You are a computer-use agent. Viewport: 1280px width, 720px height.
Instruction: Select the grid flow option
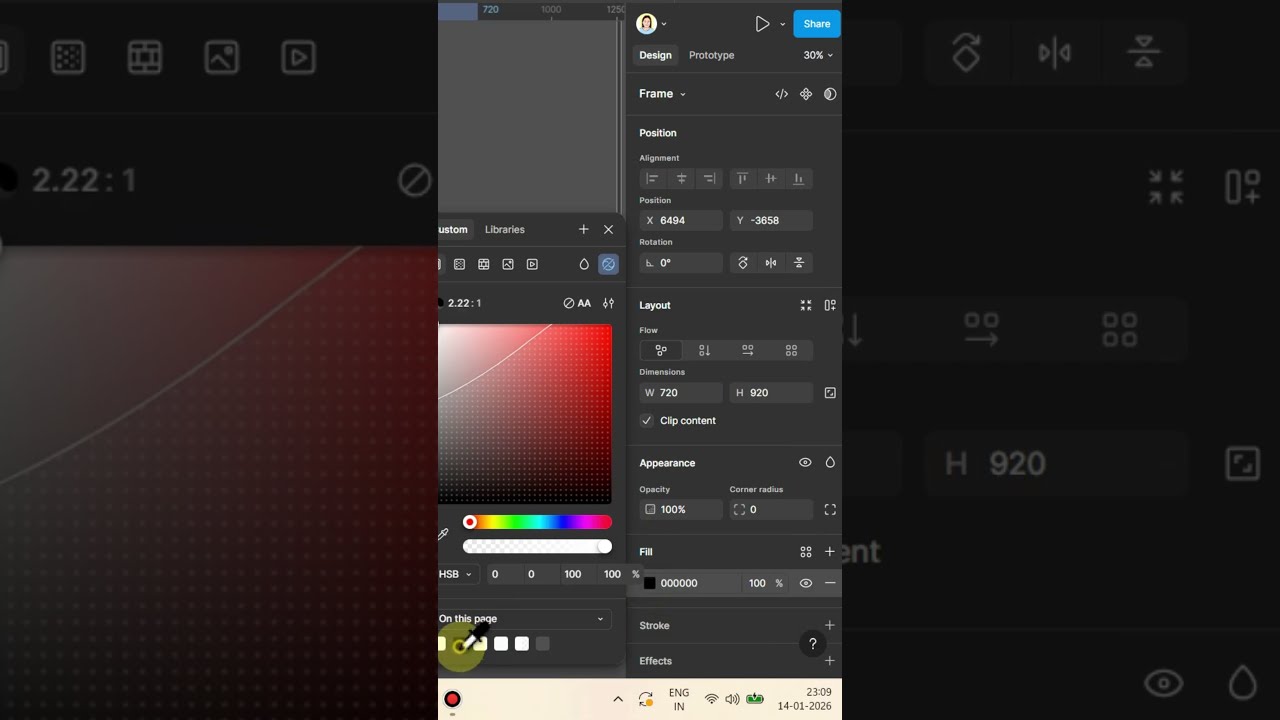[x=791, y=350]
